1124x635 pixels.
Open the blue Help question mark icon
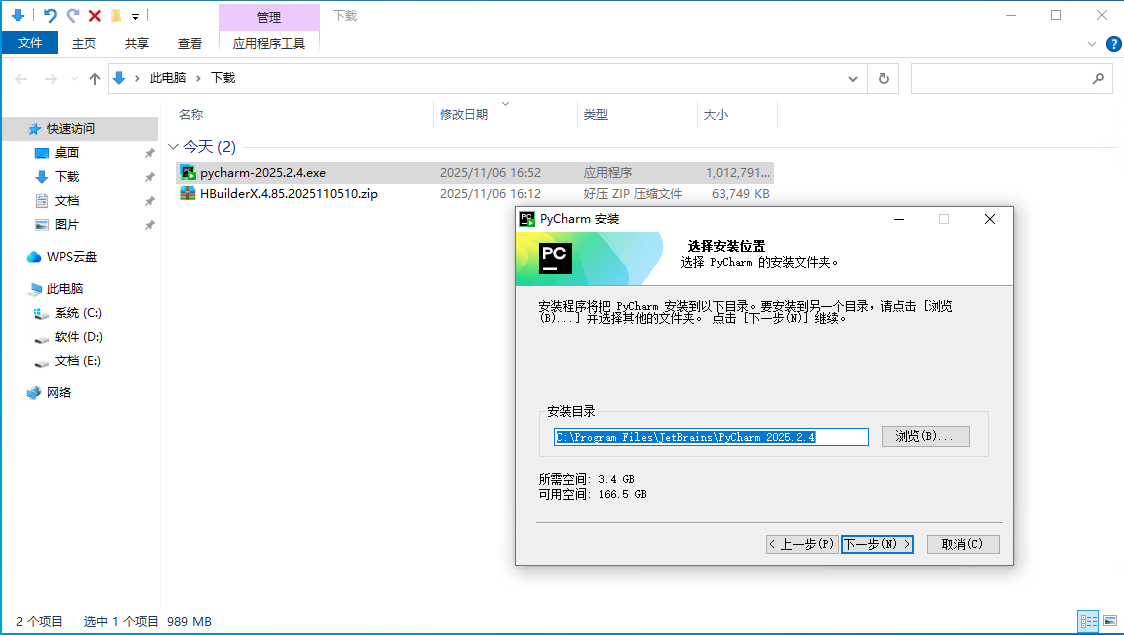(x=1112, y=44)
